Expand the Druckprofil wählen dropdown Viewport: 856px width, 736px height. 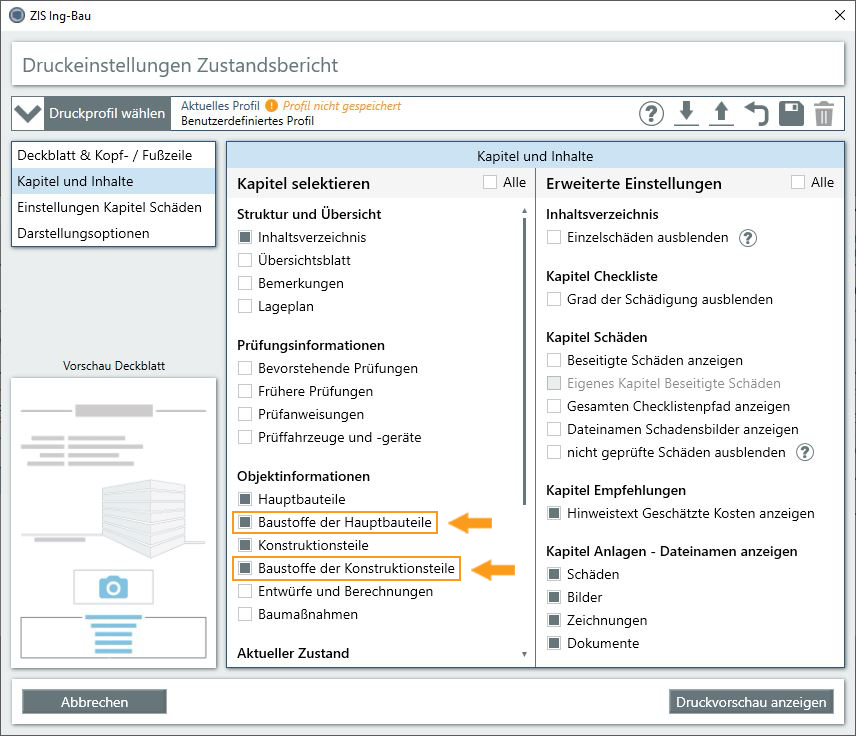point(28,114)
